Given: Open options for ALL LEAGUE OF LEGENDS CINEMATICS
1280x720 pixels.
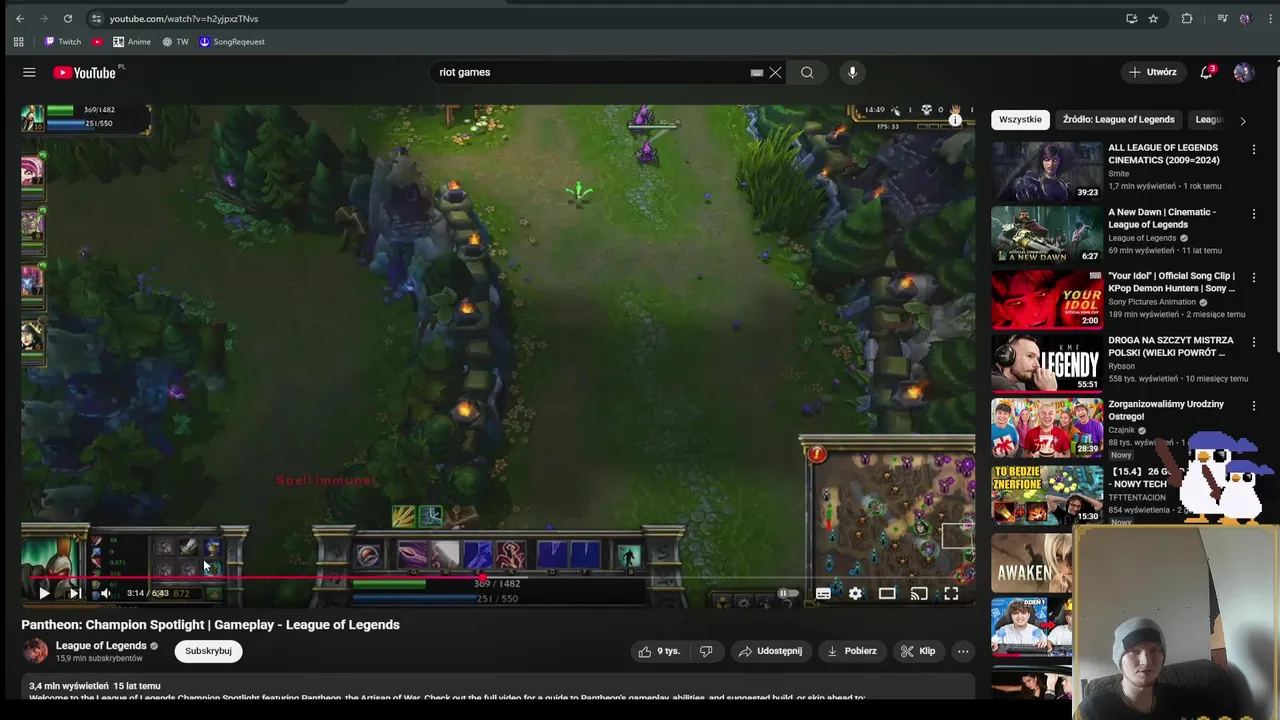Looking at the screenshot, I should 1254,150.
